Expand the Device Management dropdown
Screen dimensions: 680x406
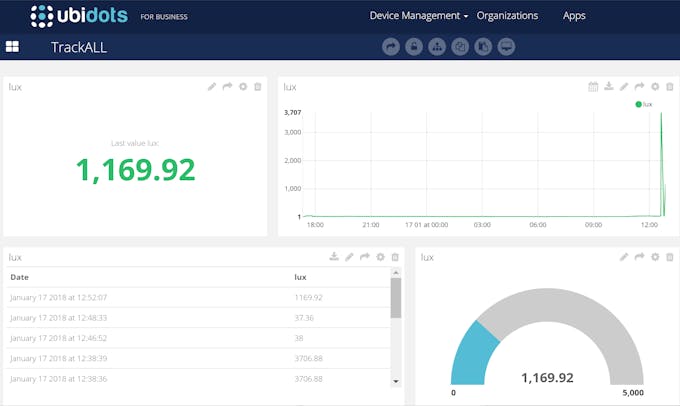point(418,16)
